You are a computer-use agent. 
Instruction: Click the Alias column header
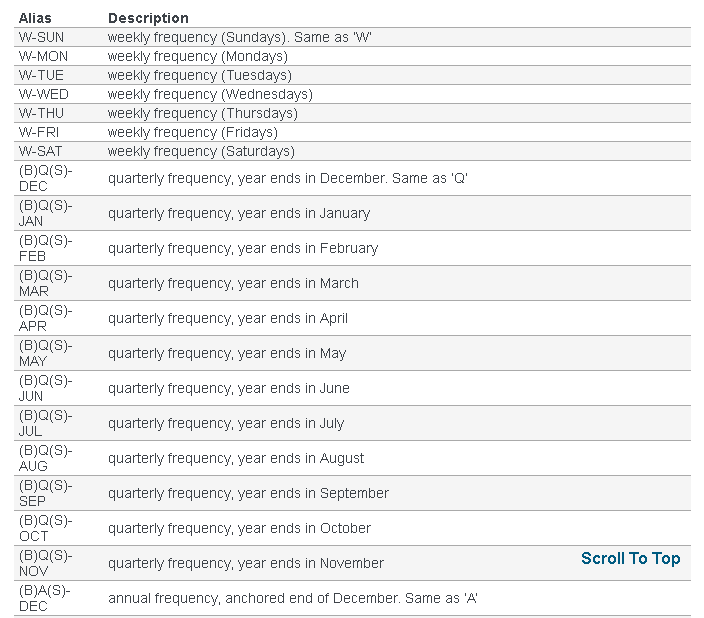click(35, 18)
